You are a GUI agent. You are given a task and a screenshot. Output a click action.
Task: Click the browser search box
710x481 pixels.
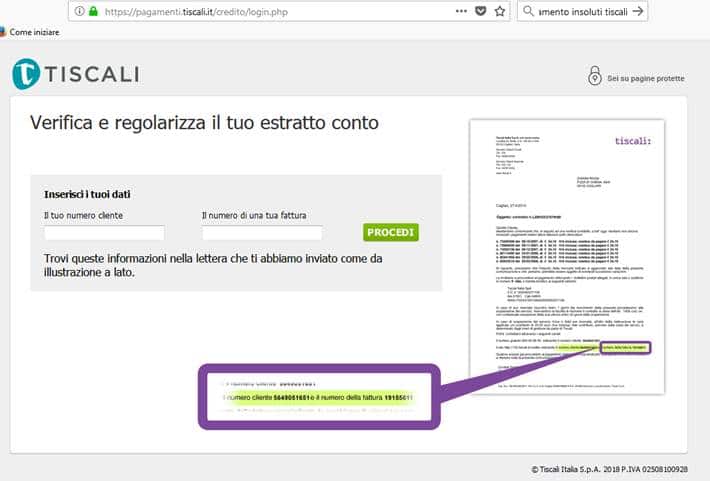(583, 12)
